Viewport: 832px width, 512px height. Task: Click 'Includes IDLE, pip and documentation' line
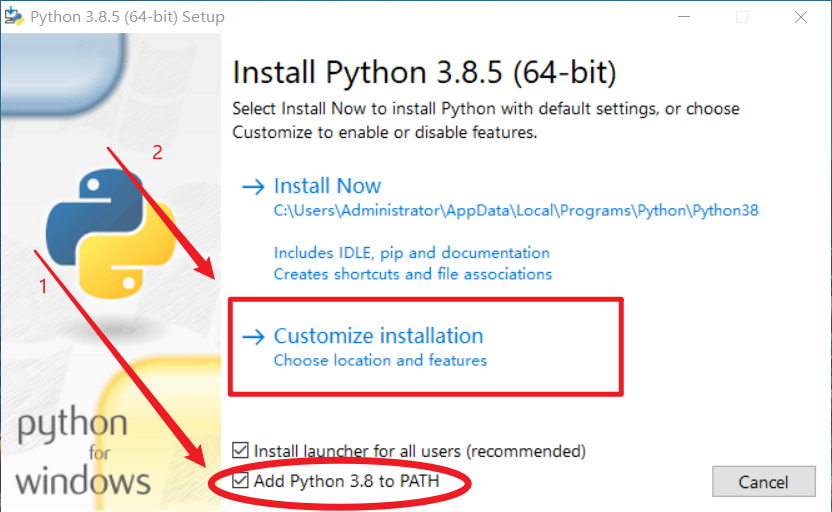click(x=411, y=253)
